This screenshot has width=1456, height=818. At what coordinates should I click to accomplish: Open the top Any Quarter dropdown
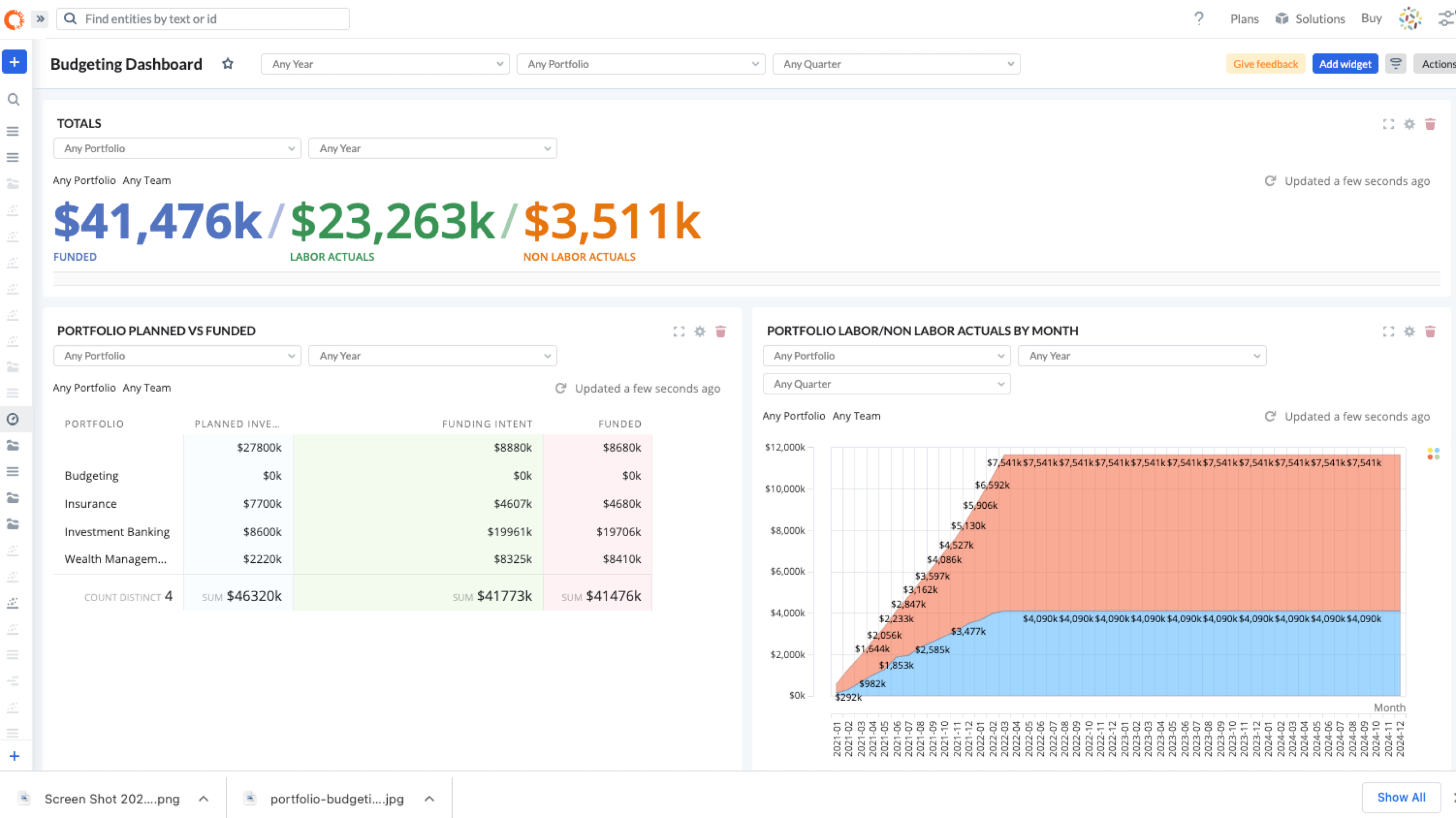(x=896, y=64)
